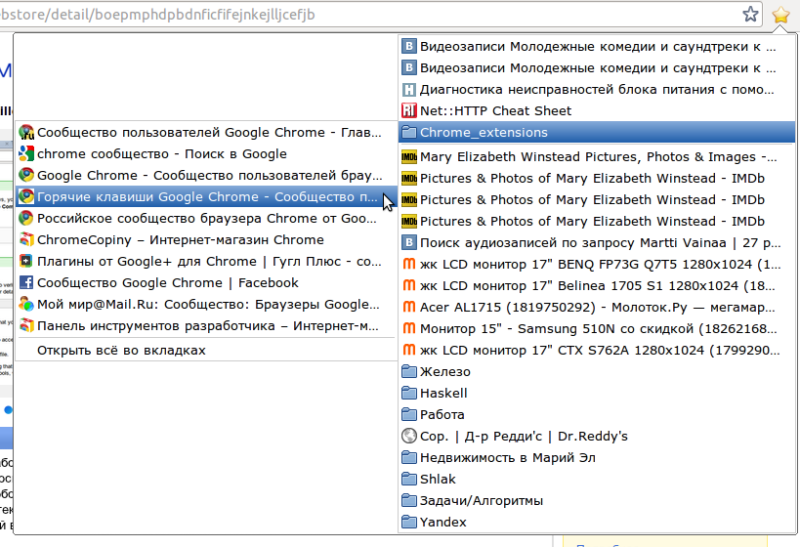The image size is (800, 547).
Task: Click VK icon of second Видеозаписи bookmark
Action: [409, 68]
